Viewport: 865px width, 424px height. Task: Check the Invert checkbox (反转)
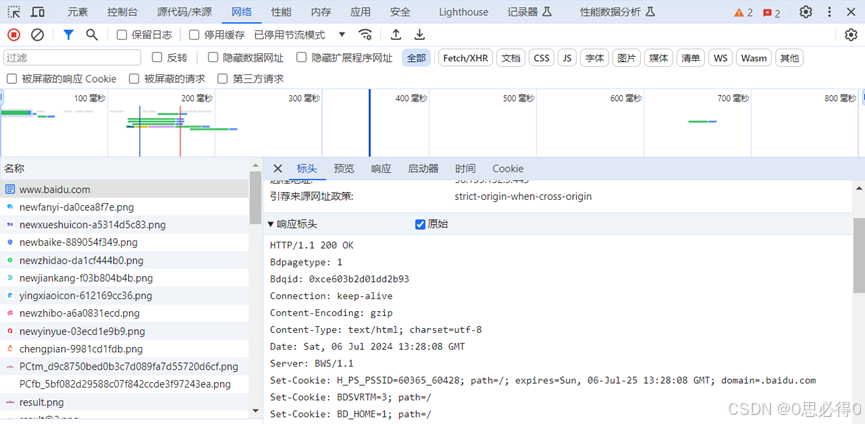point(157,57)
